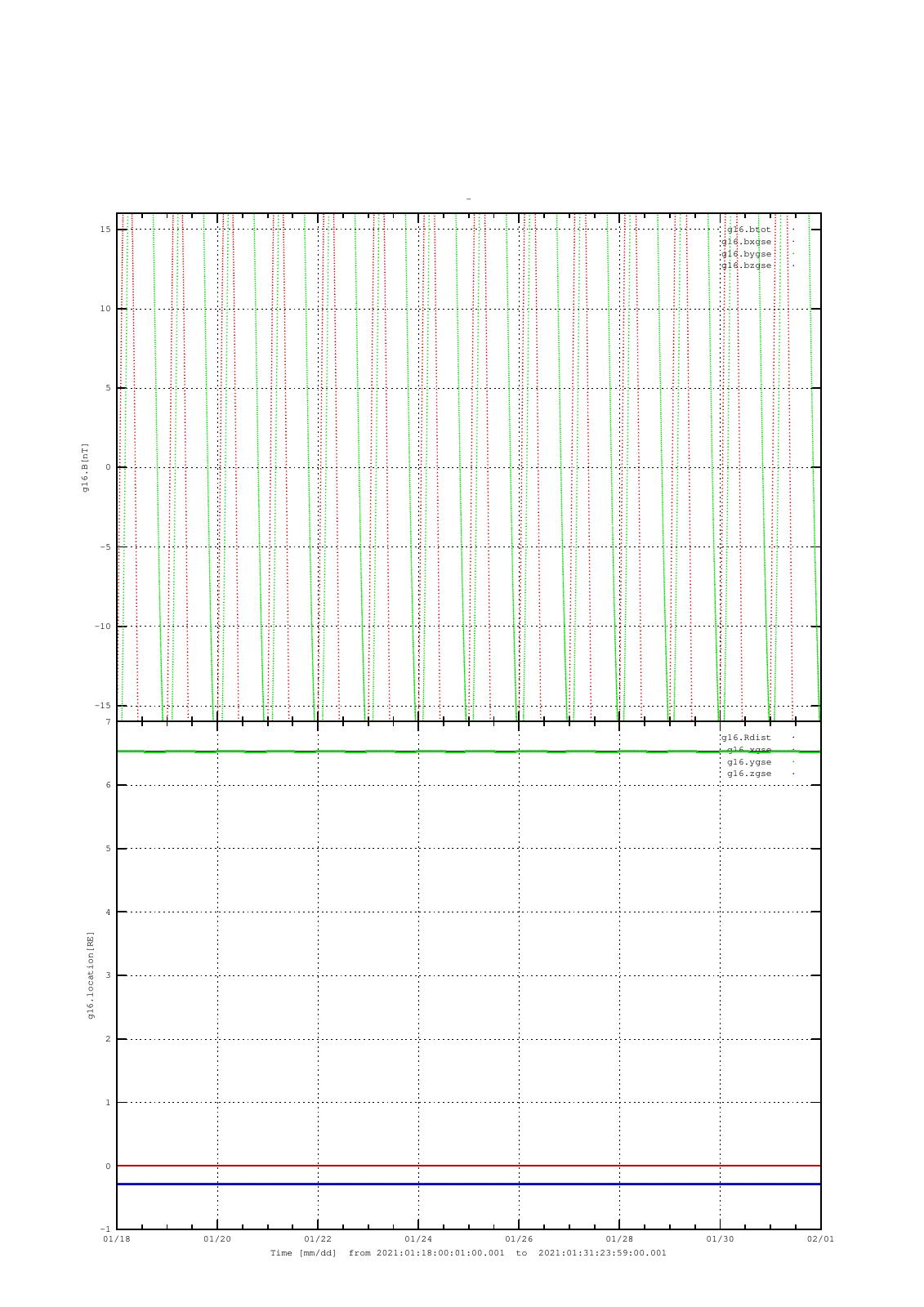
Task: Click the g16.xgse legend entry
Action: point(749,750)
